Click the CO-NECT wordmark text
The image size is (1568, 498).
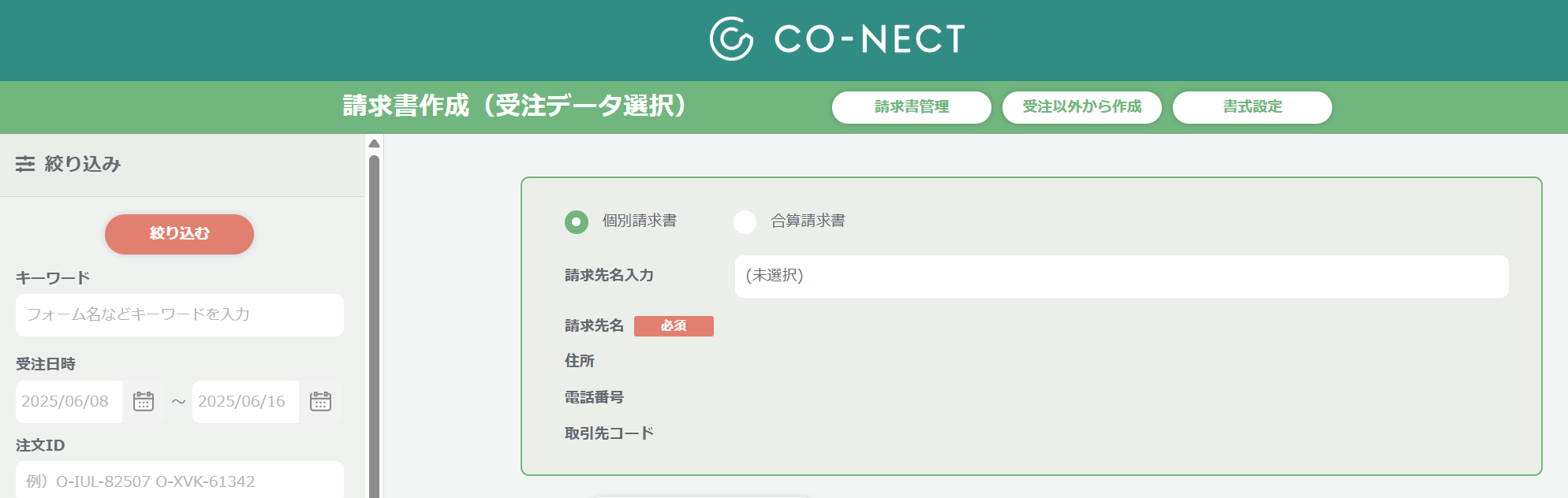(x=869, y=39)
